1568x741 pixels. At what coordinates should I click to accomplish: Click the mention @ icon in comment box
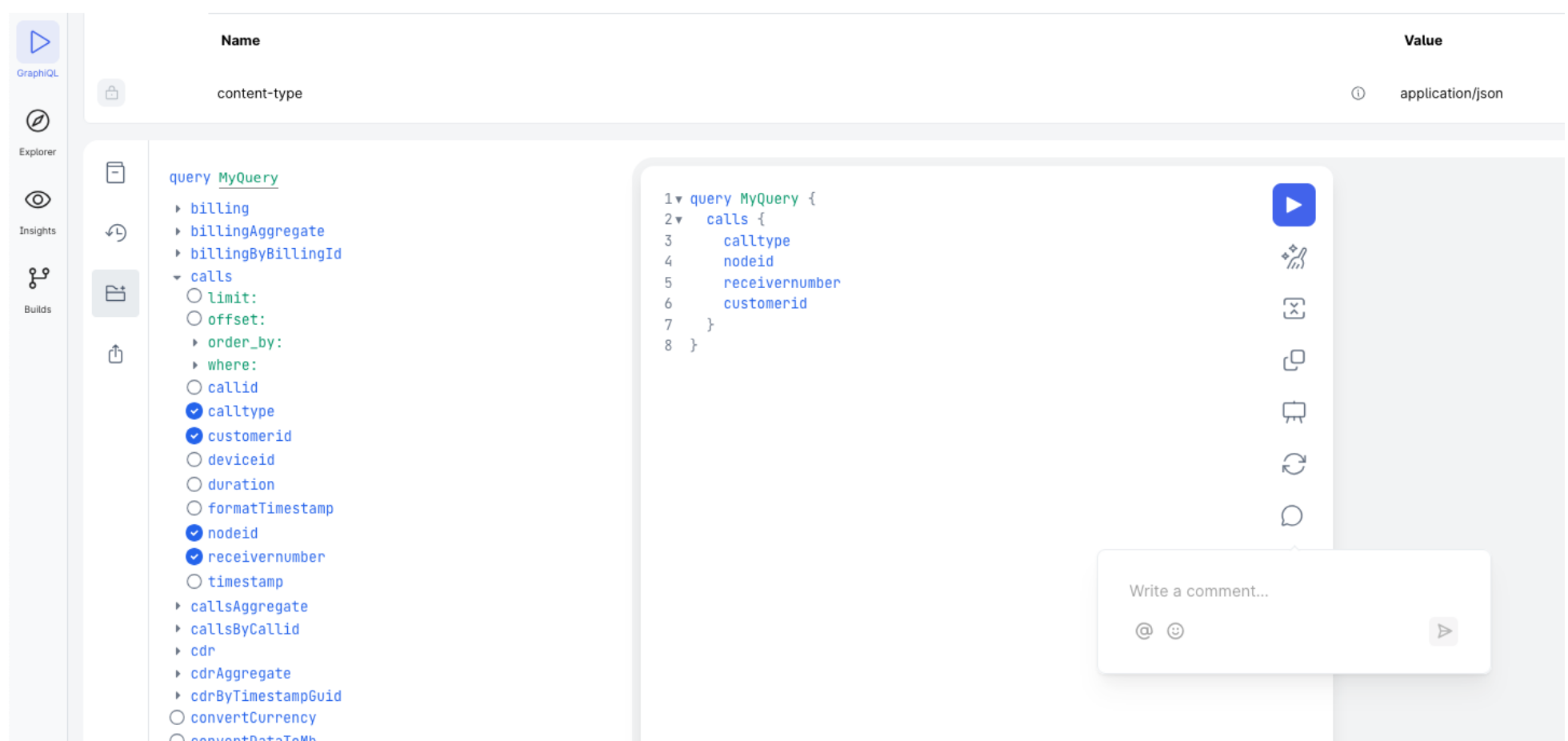[x=1144, y=631]
